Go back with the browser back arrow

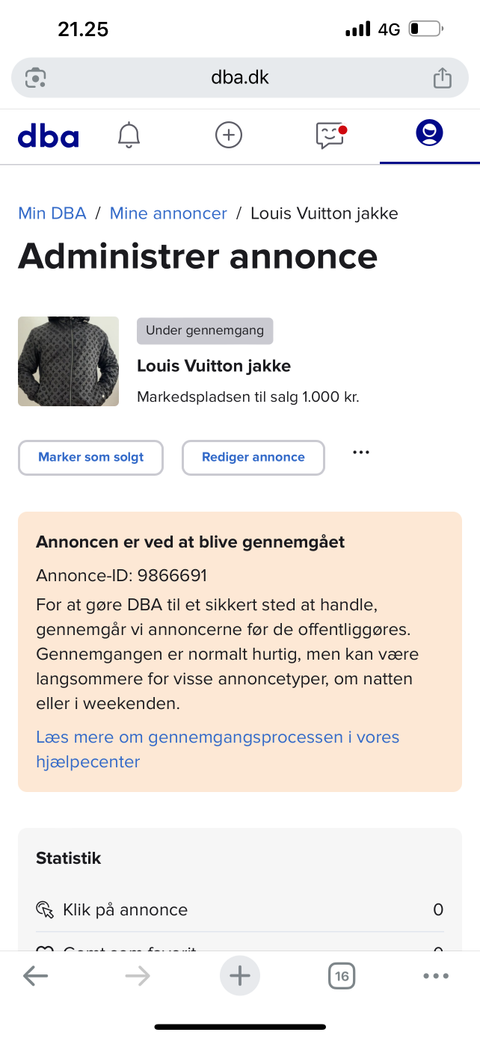(x=35, y=976)
